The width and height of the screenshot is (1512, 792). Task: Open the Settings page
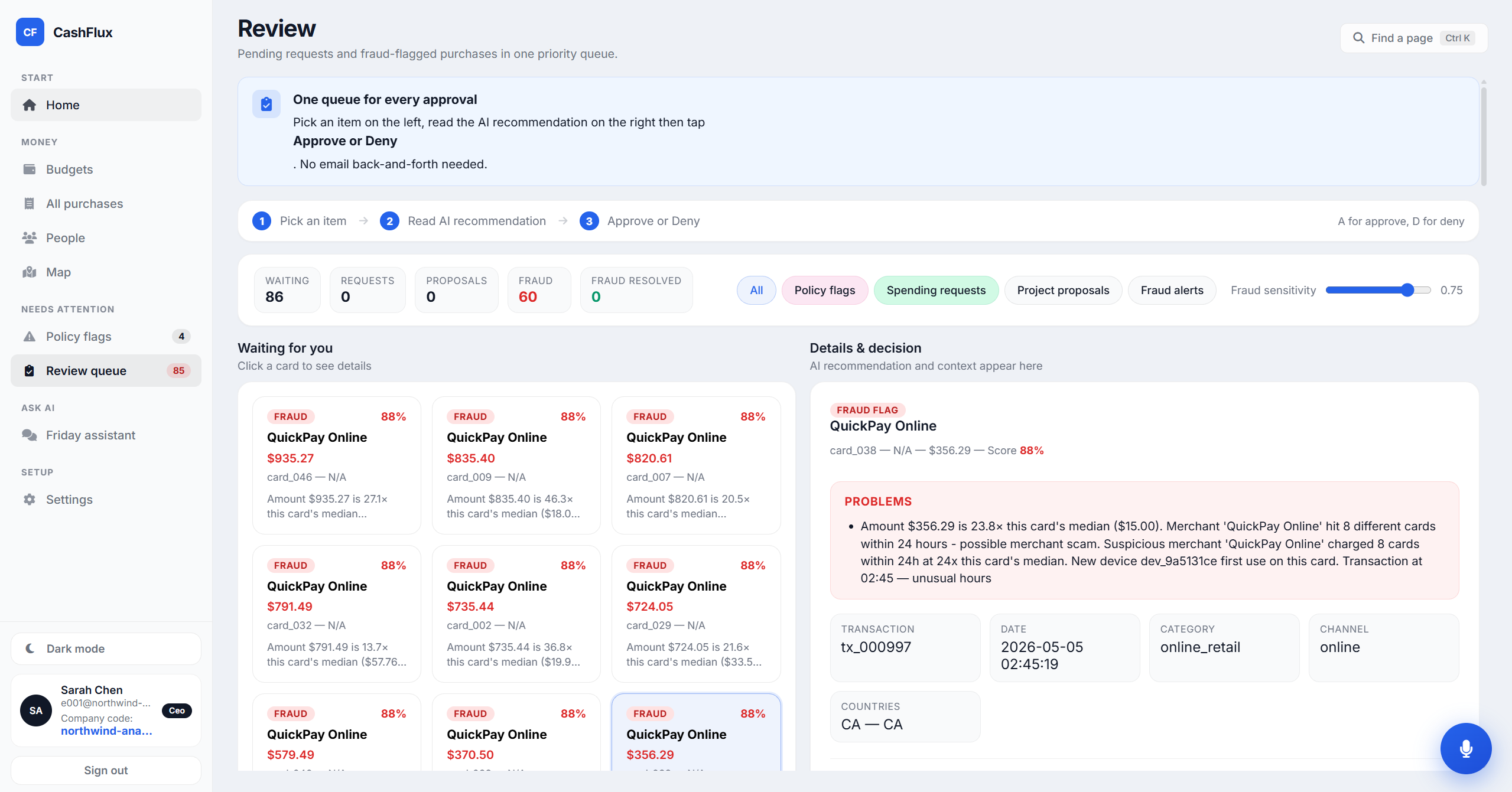coord(106,500)
